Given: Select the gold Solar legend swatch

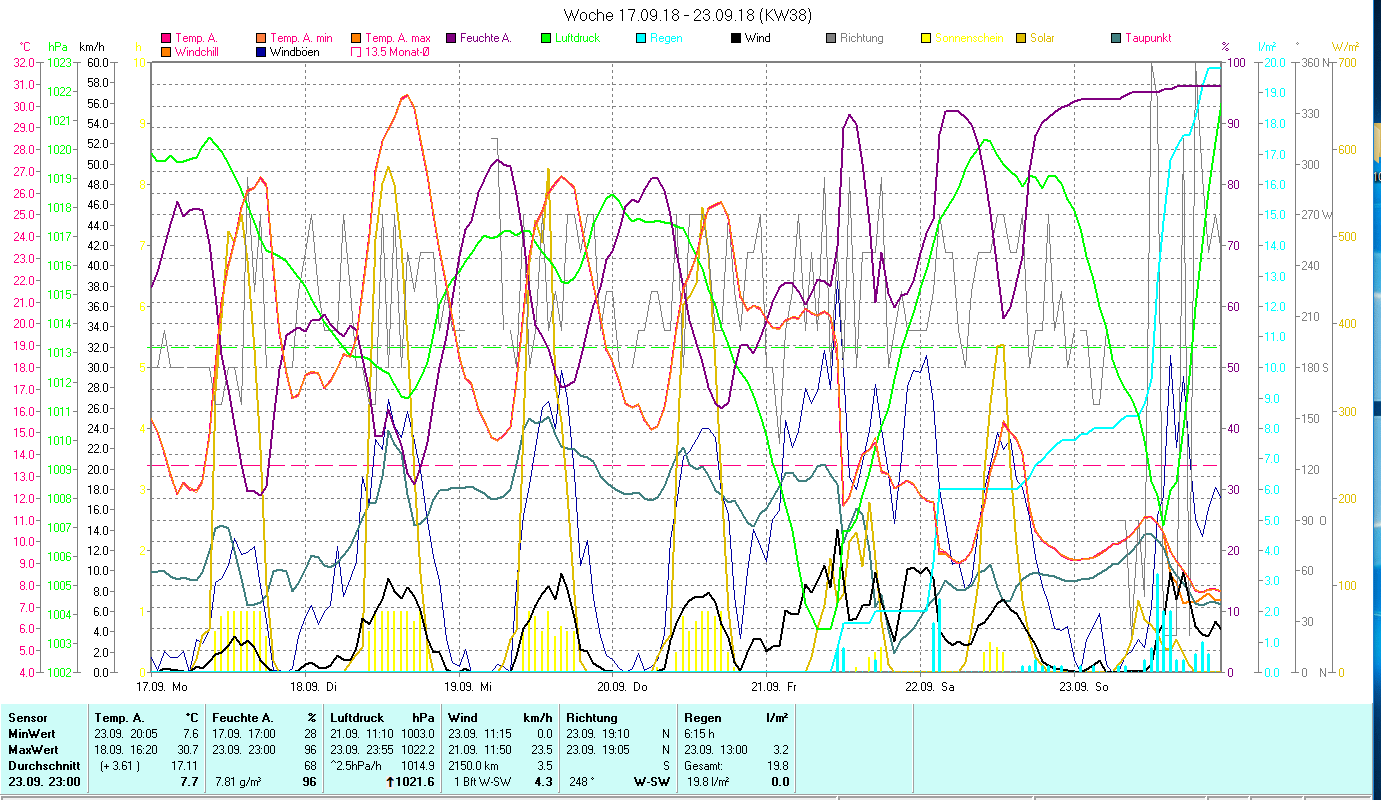Looking at the screenshot, I should (x=1021, y=39).
